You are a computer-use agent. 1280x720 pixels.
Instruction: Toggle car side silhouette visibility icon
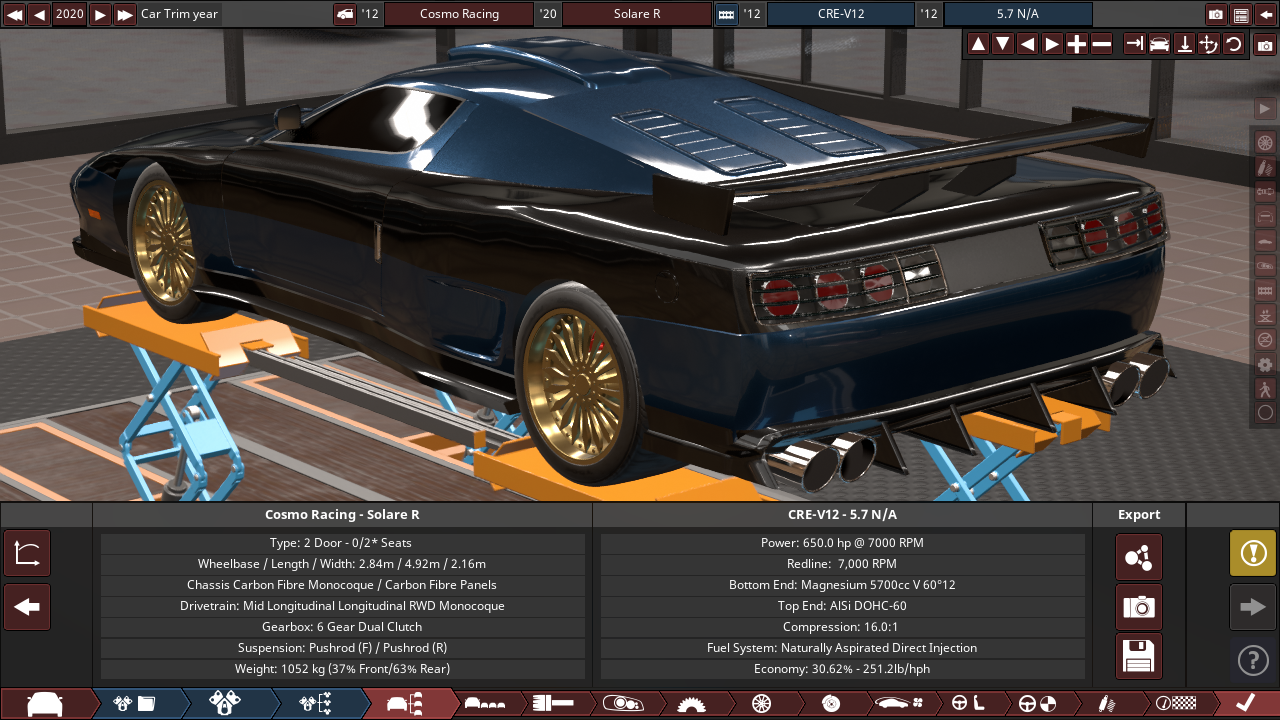[1265, 240]
